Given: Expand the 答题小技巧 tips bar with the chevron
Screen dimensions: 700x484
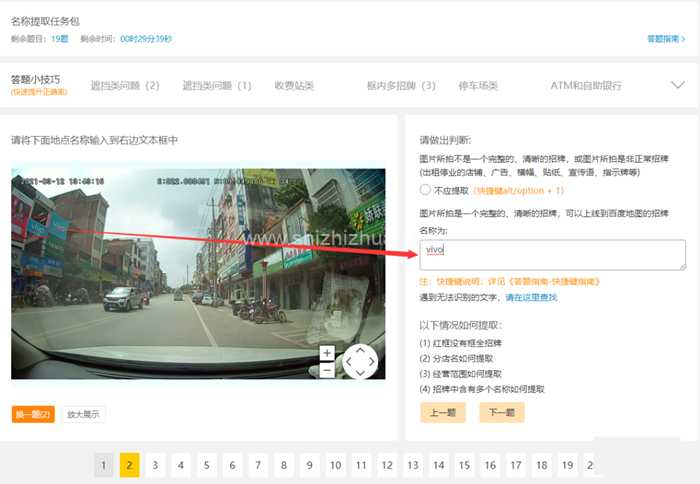Looking at the screenshot, I should [678, 85].
